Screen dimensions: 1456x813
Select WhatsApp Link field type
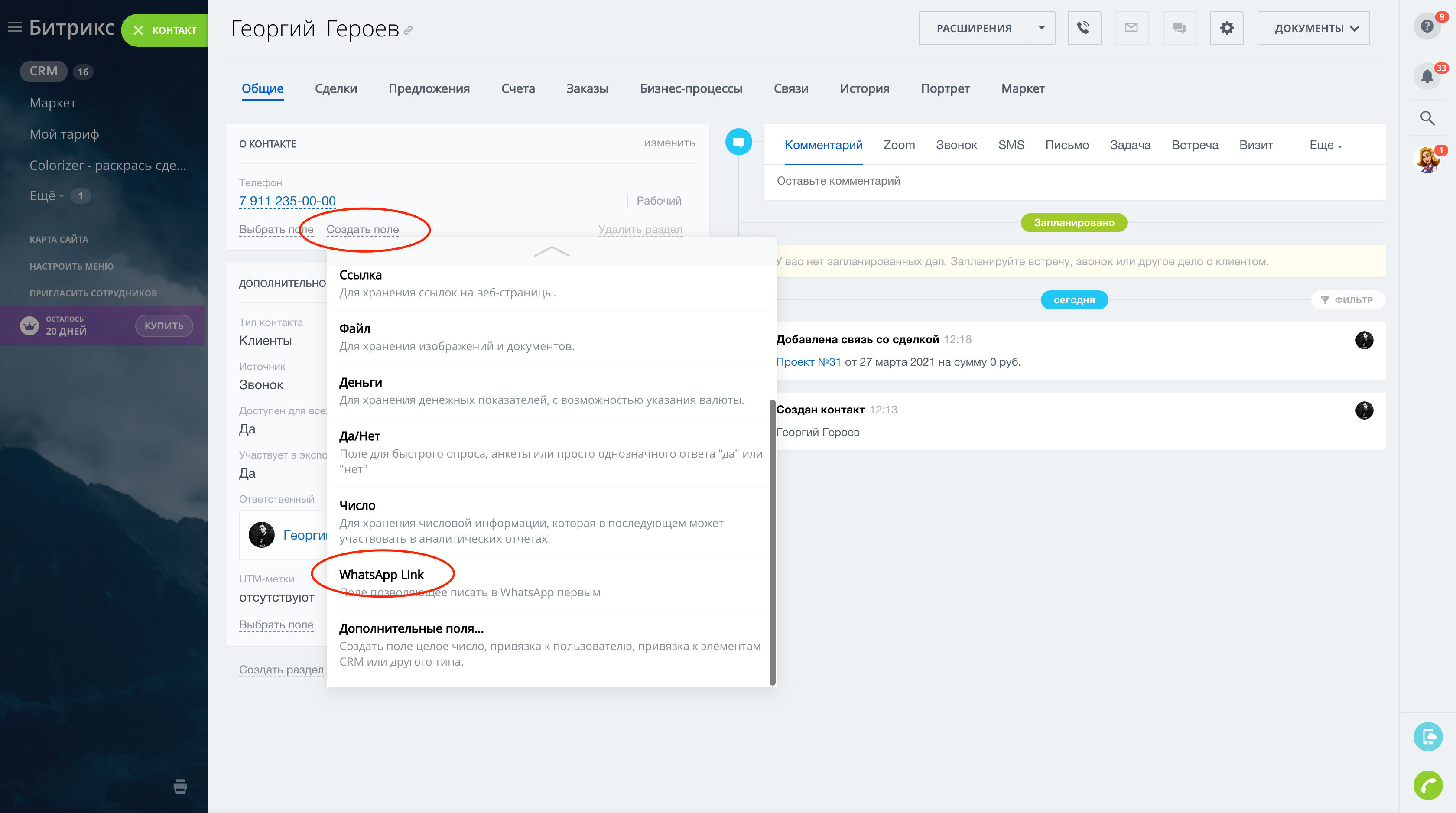click(x=381, y=575)
